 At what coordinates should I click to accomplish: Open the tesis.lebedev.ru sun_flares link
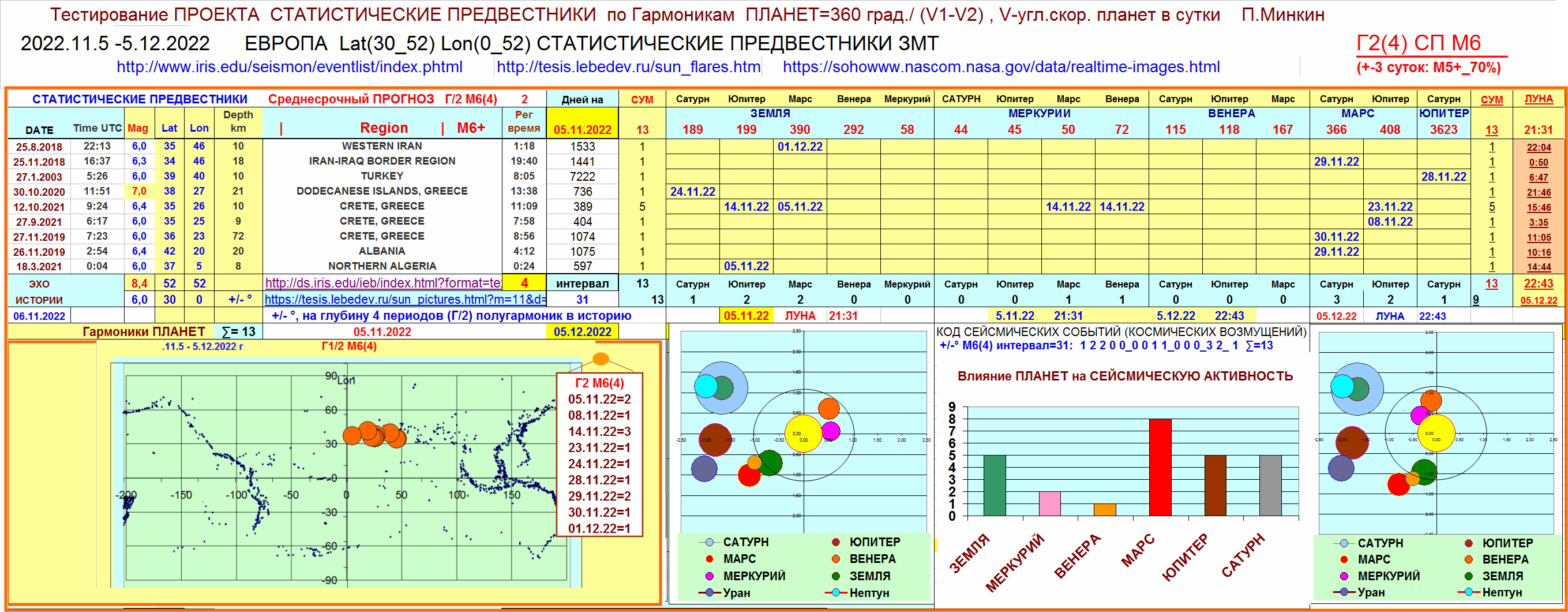tap(628, 67)
